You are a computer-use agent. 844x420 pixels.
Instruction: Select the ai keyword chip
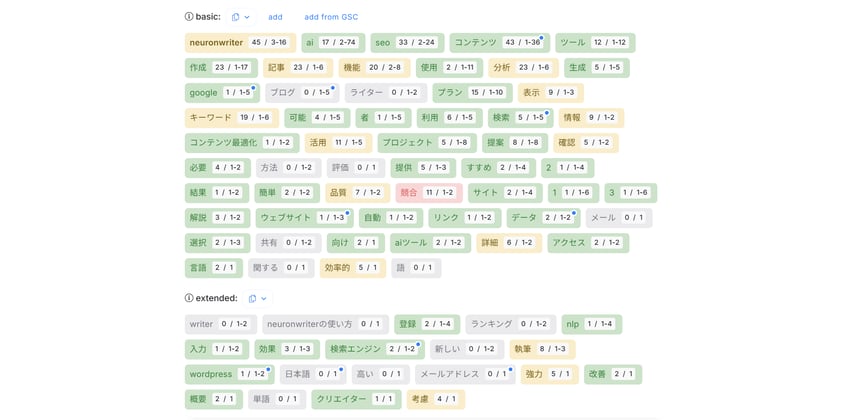[333, 43]
